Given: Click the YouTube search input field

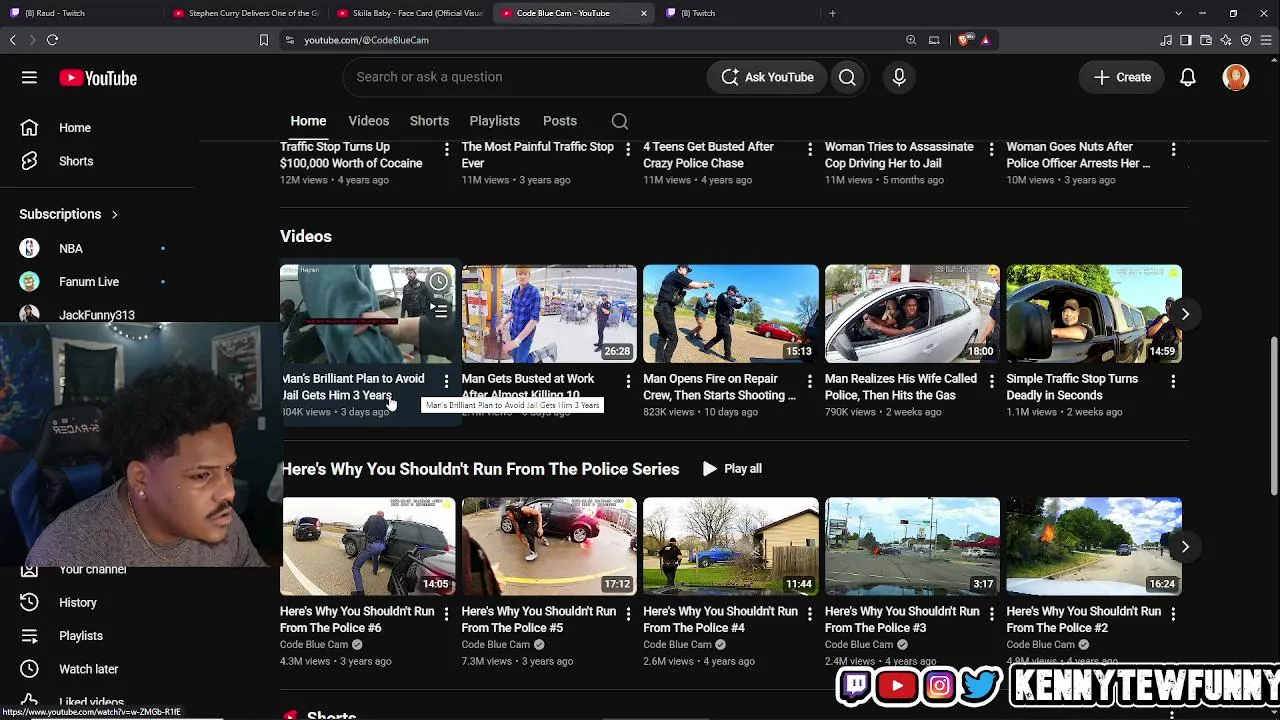Looking at the screenshot, I should click(525, 77).
